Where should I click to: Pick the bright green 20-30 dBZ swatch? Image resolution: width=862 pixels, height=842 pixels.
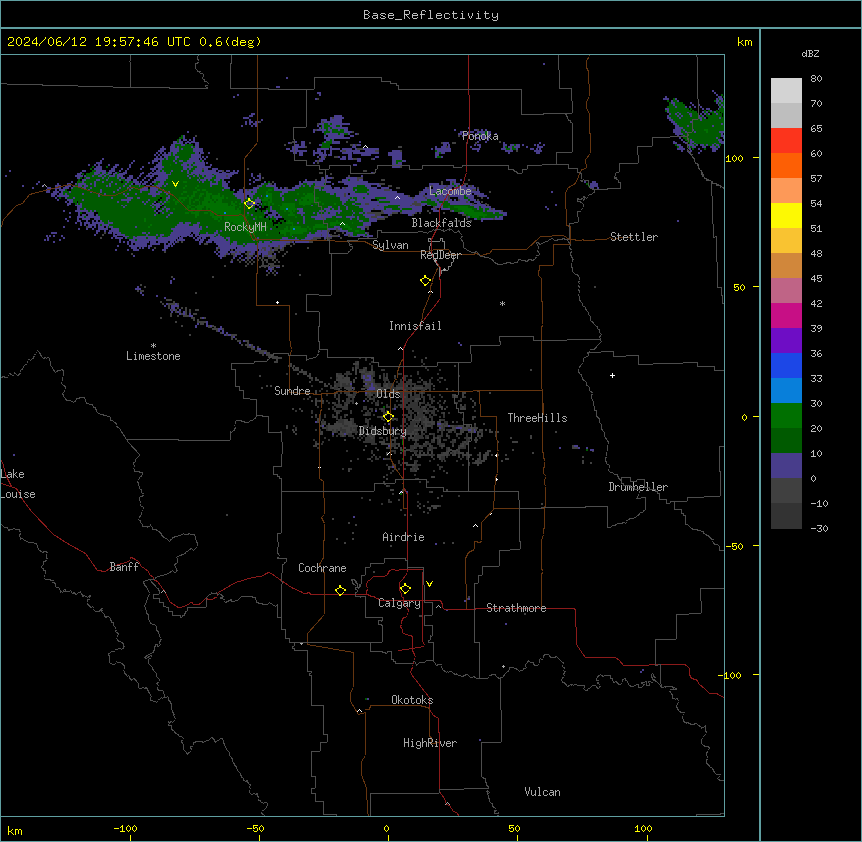coord(786,416)
